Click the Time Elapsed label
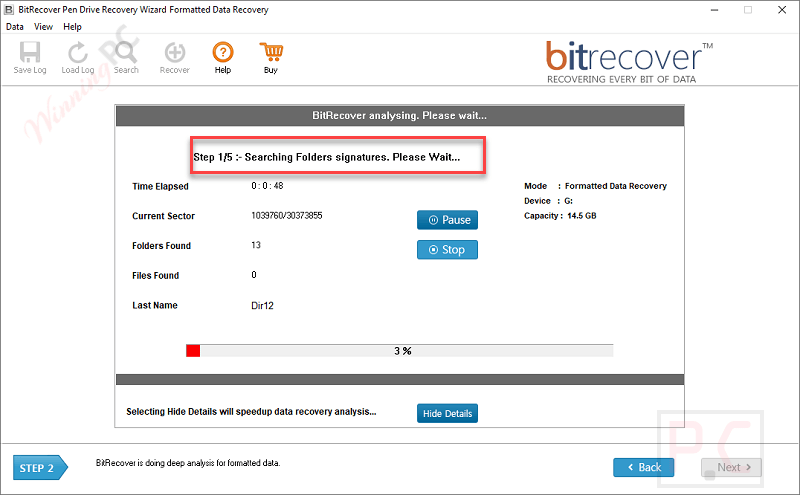Screen dimensions: 800x495 160,186
